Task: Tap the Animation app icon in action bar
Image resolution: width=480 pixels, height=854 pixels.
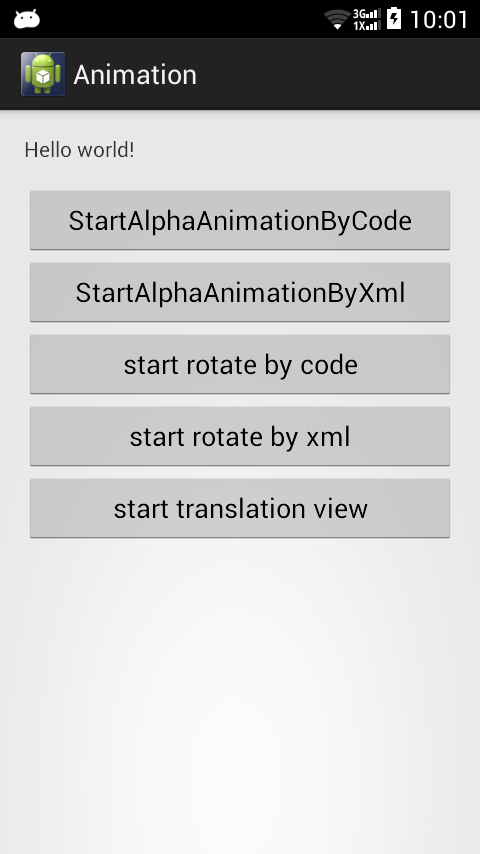Action: [43, 74]
